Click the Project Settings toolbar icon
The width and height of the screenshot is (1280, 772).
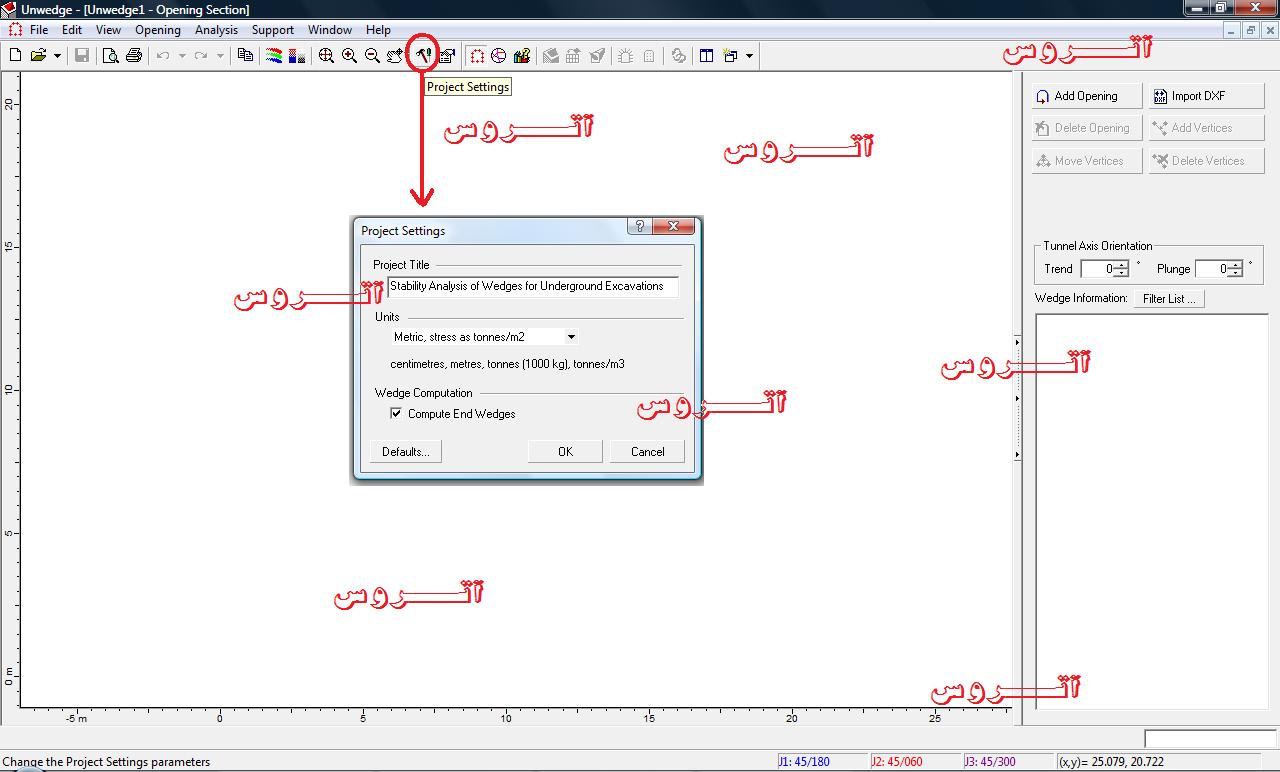click(423, 56)
